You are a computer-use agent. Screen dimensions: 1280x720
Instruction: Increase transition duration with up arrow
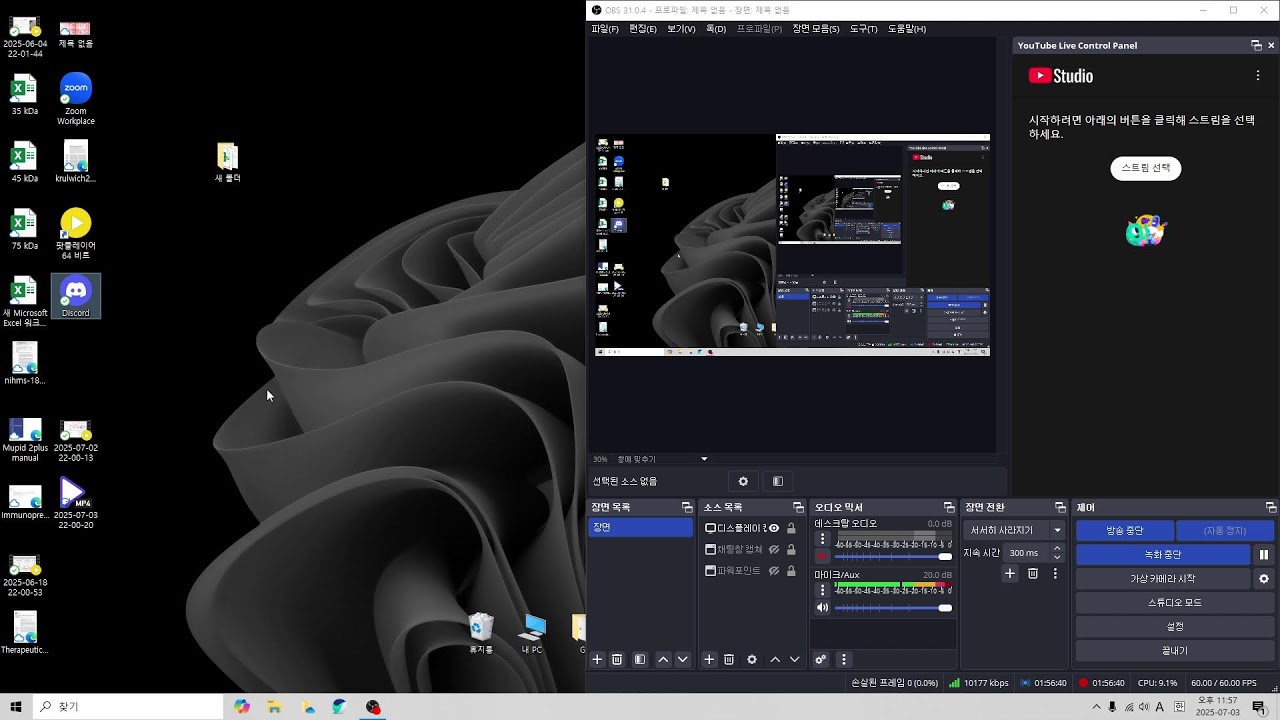pyautogui.click(x=1057, y=548)
